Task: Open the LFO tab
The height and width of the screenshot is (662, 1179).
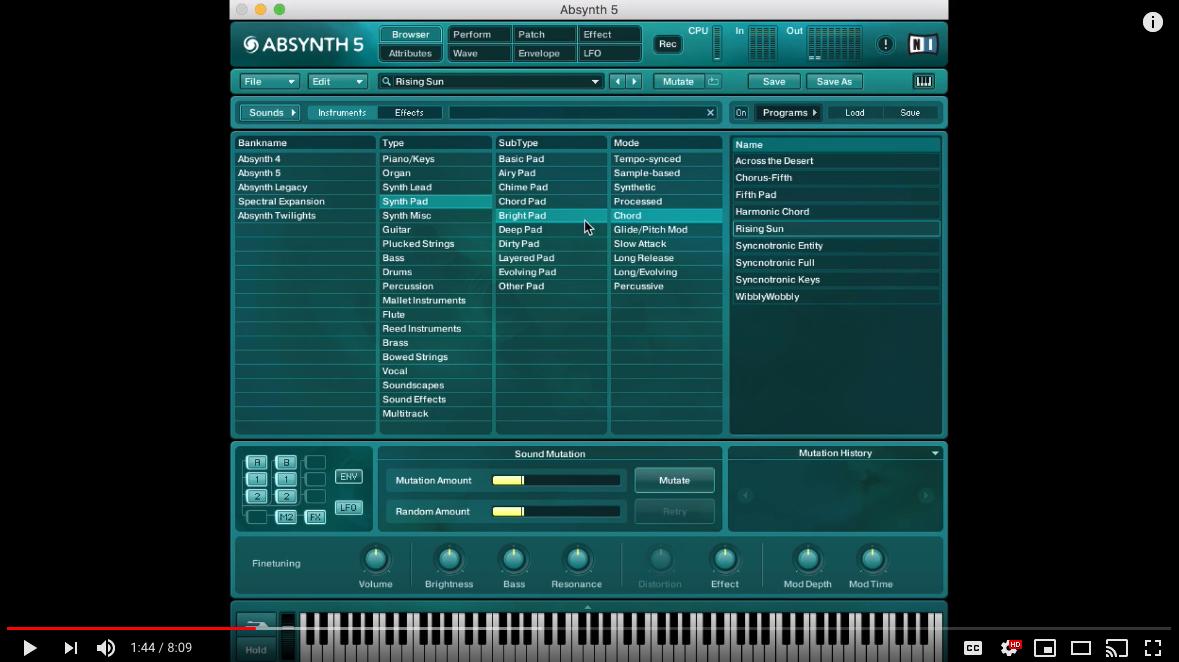Action: pyautogui.click(x=610, y=53)
